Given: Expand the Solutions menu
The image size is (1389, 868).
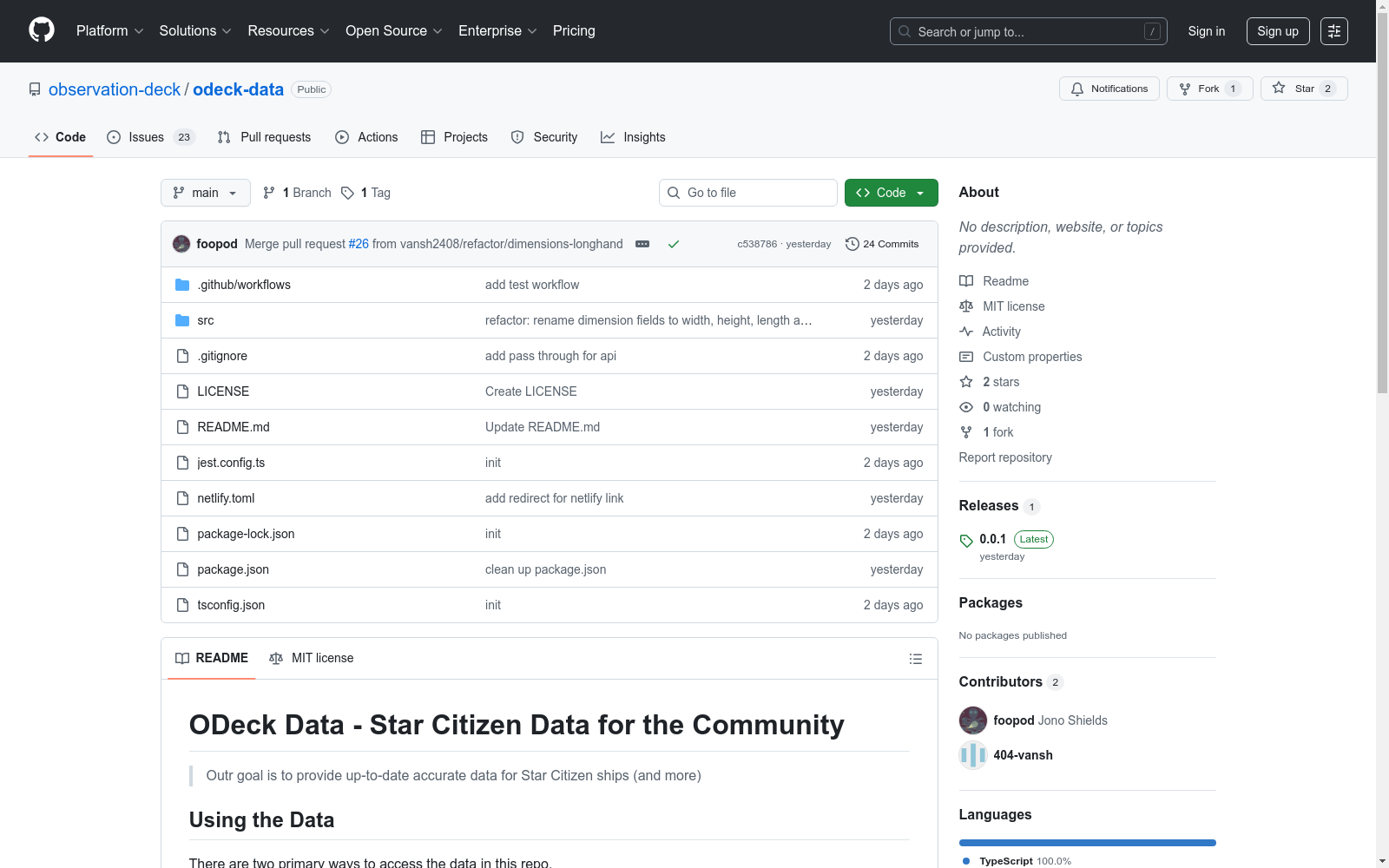Looking at the screenshot, I should point(195,31).
